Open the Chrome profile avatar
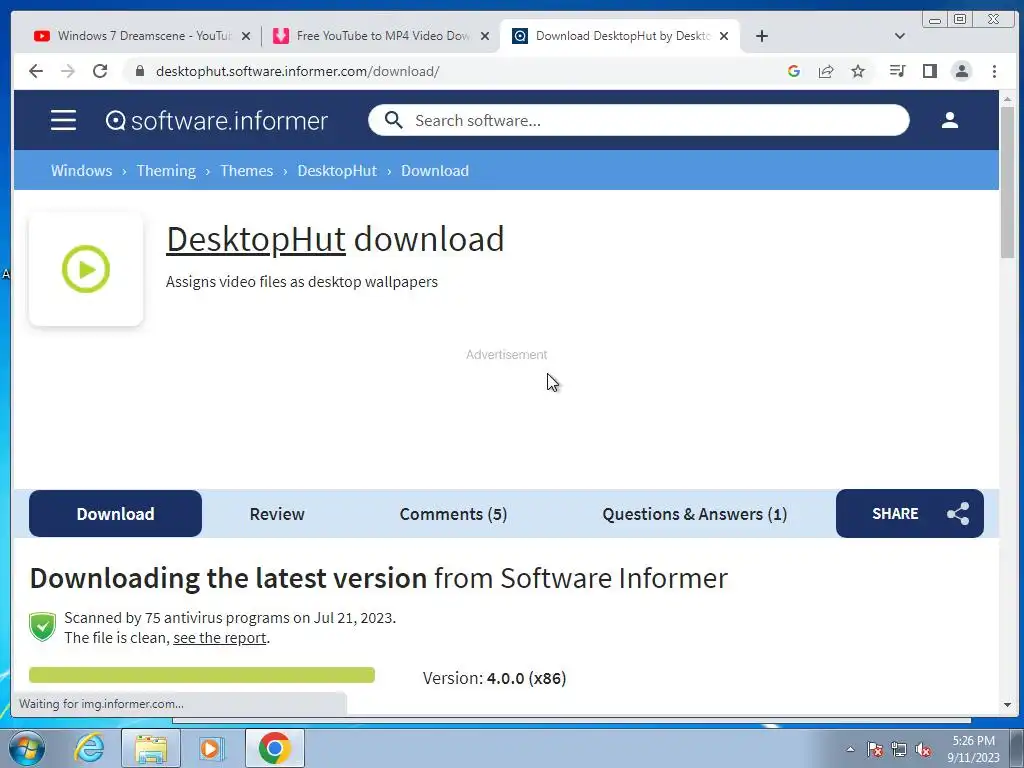 (962, 71)
